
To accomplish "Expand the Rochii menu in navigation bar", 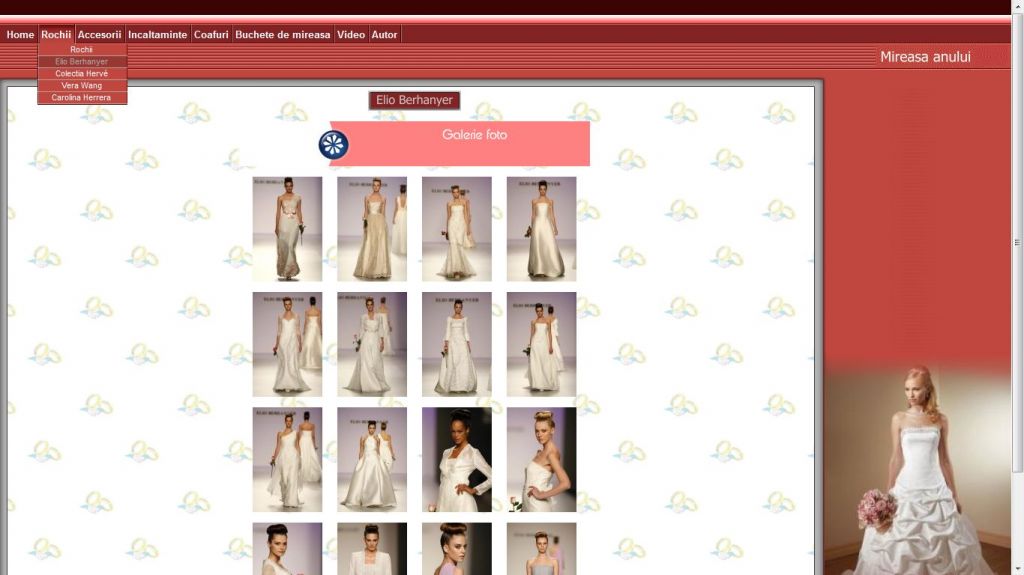I will [56, 35].
